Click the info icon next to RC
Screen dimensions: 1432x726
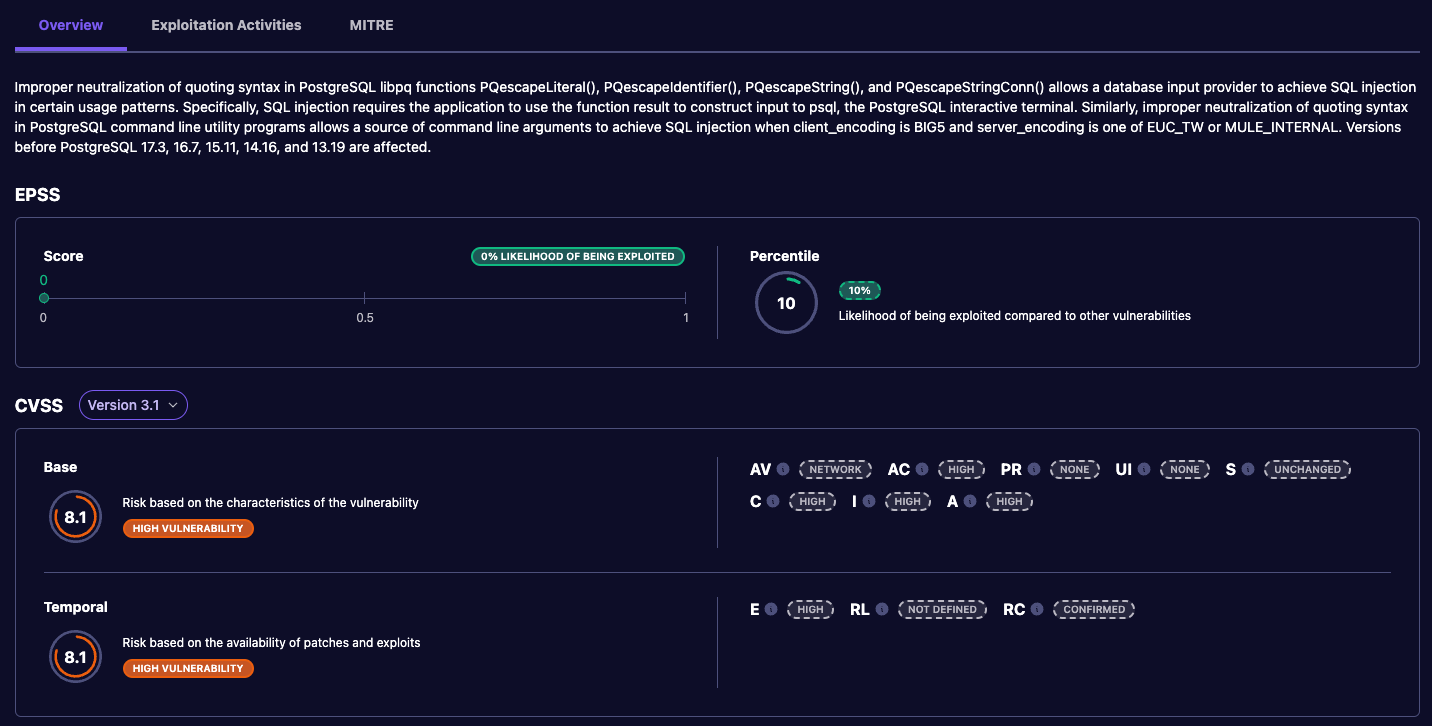1037,609
